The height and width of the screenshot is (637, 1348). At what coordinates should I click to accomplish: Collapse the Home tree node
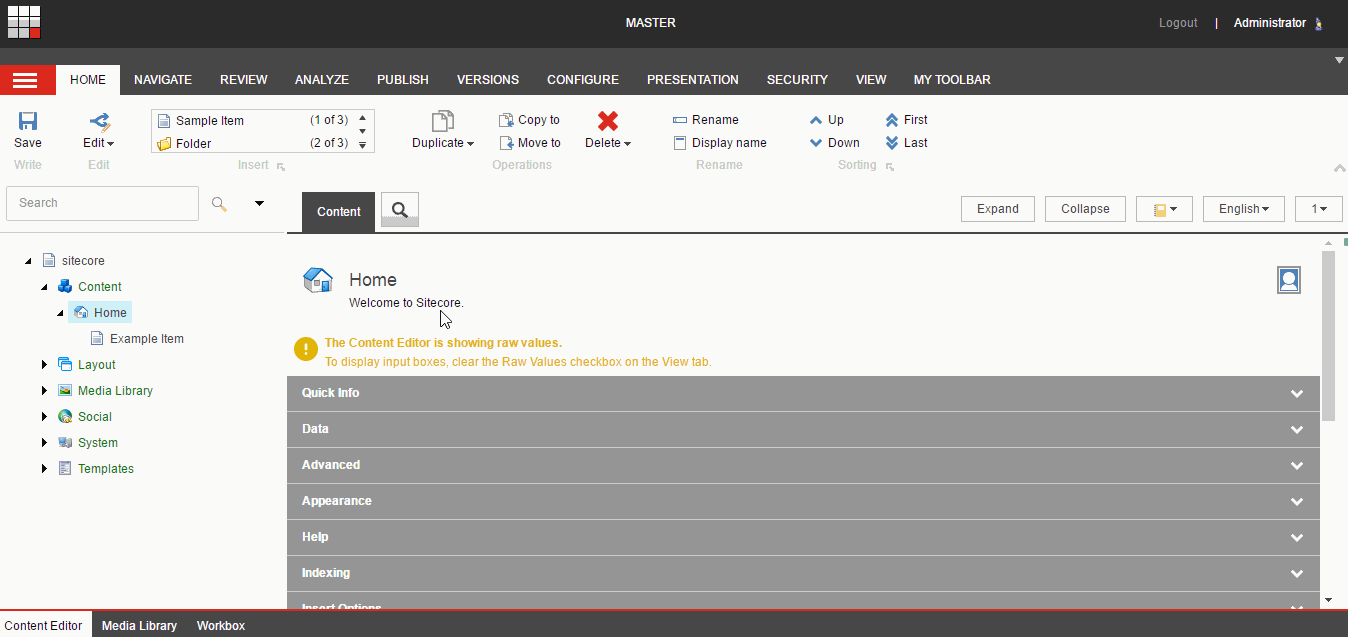(x=60, y=313)
